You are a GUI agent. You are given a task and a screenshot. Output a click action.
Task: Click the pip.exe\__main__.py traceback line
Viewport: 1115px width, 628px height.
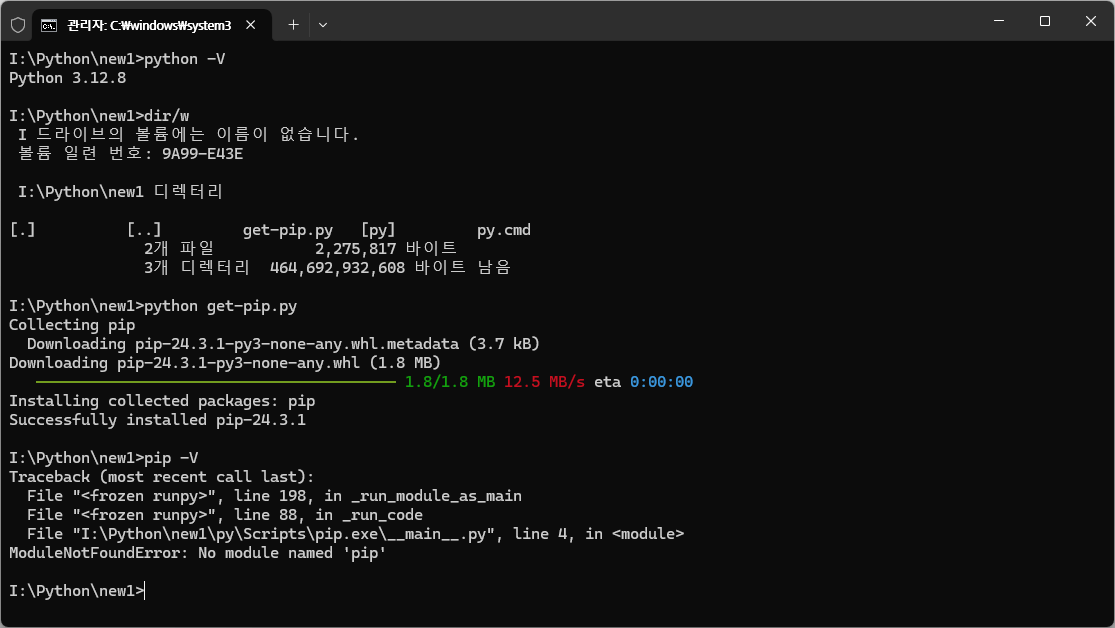pyautogui.click(x=356, y=534)
